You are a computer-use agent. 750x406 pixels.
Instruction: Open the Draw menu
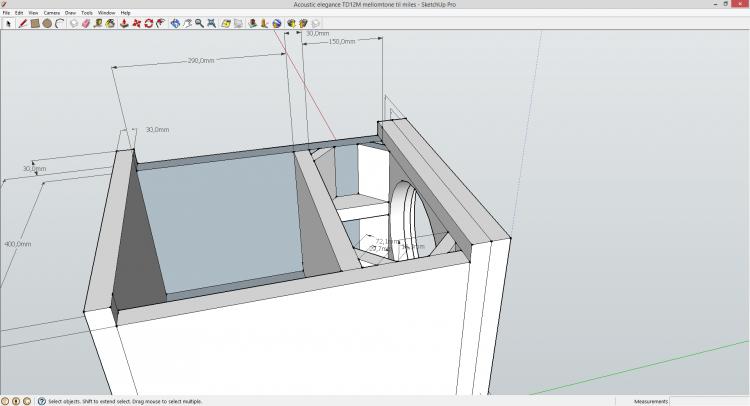point(71,13)
